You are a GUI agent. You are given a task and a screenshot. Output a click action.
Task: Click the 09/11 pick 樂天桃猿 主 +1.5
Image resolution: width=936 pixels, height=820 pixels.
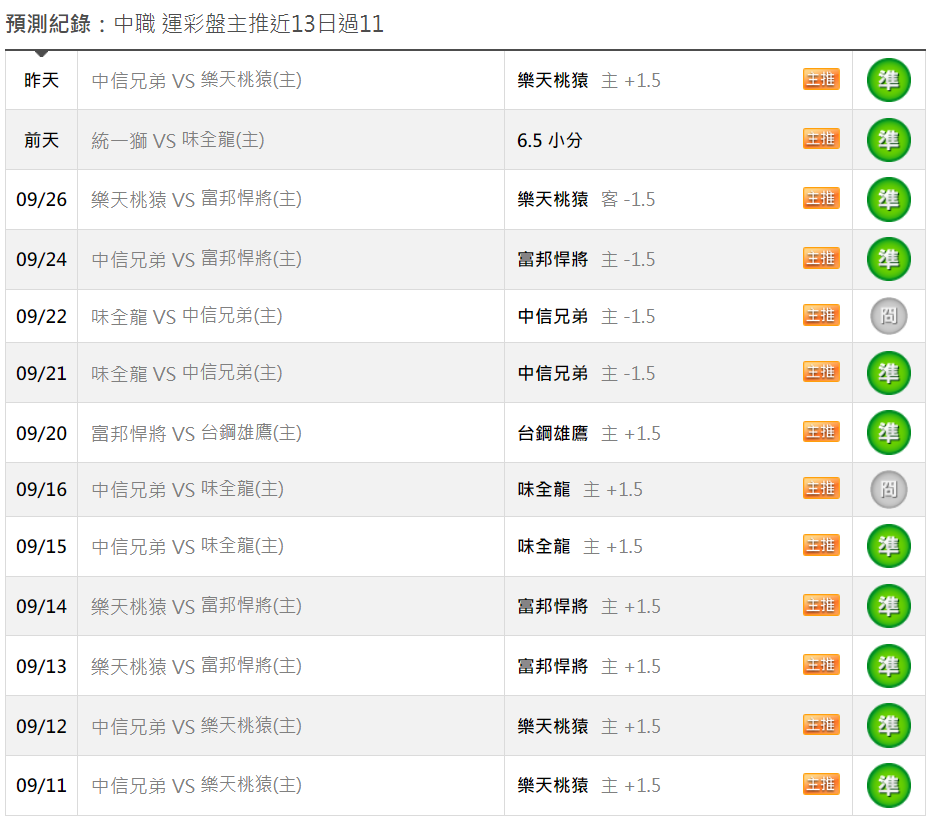(589, 785)
